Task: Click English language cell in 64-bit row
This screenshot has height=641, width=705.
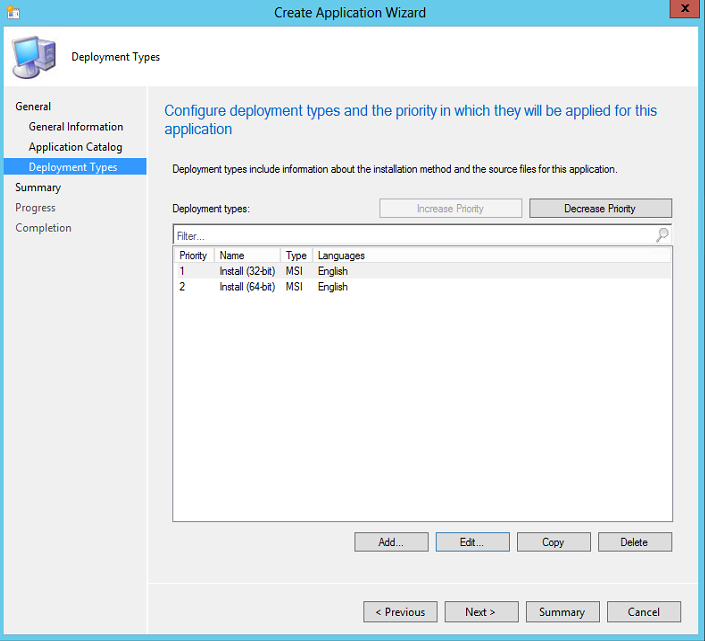Action: pyautogui.click(x=333, y=287)
